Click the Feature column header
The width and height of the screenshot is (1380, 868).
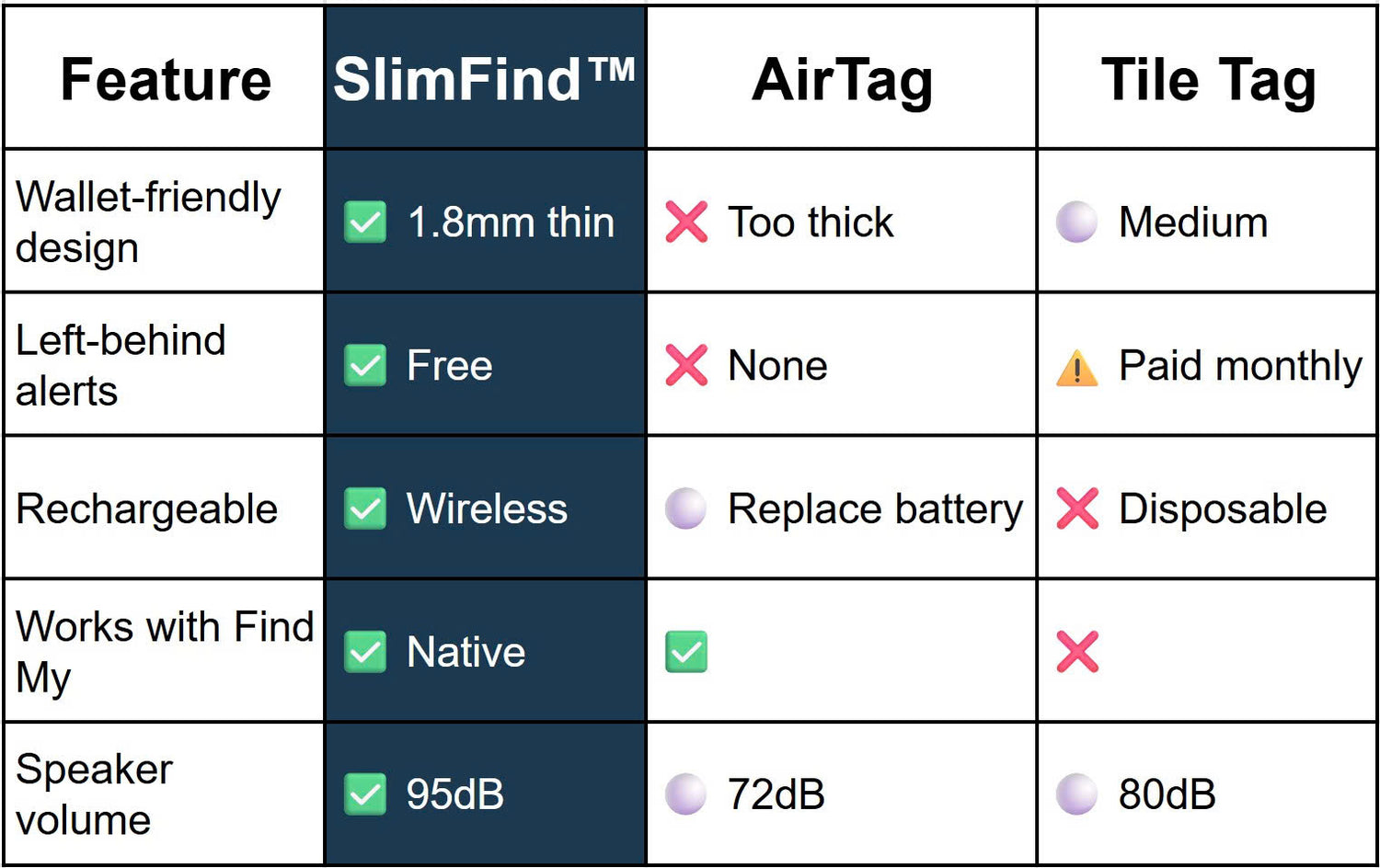click(x=166, y=79)
